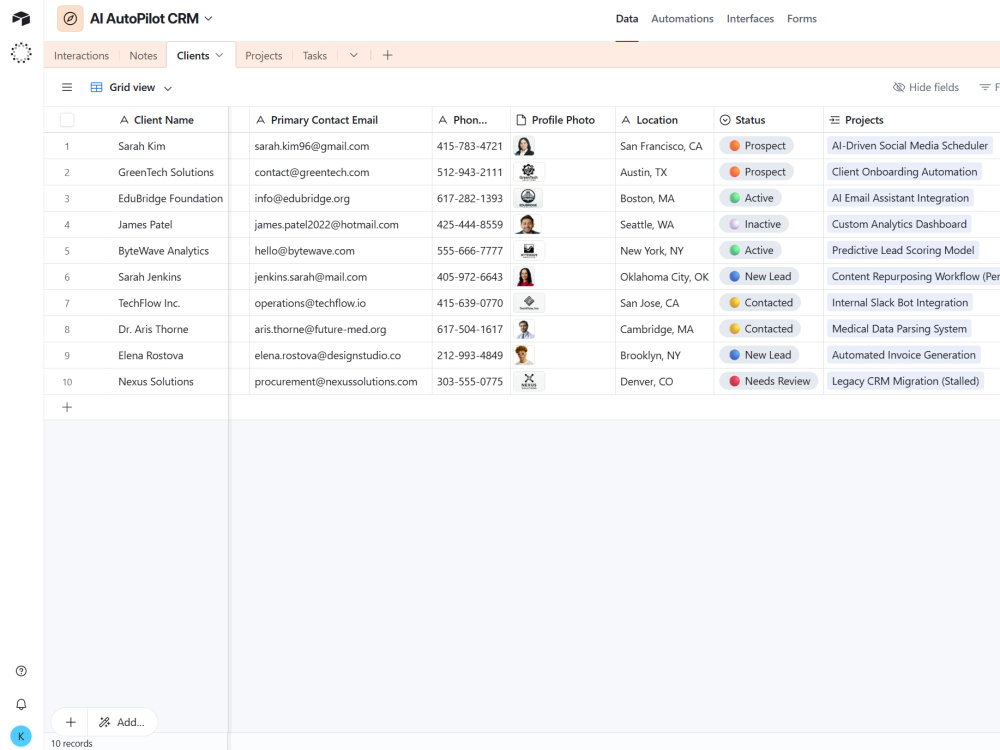Screen dimensions: 1000x750
Task: Click the Location column header
Action: [665, 120]
